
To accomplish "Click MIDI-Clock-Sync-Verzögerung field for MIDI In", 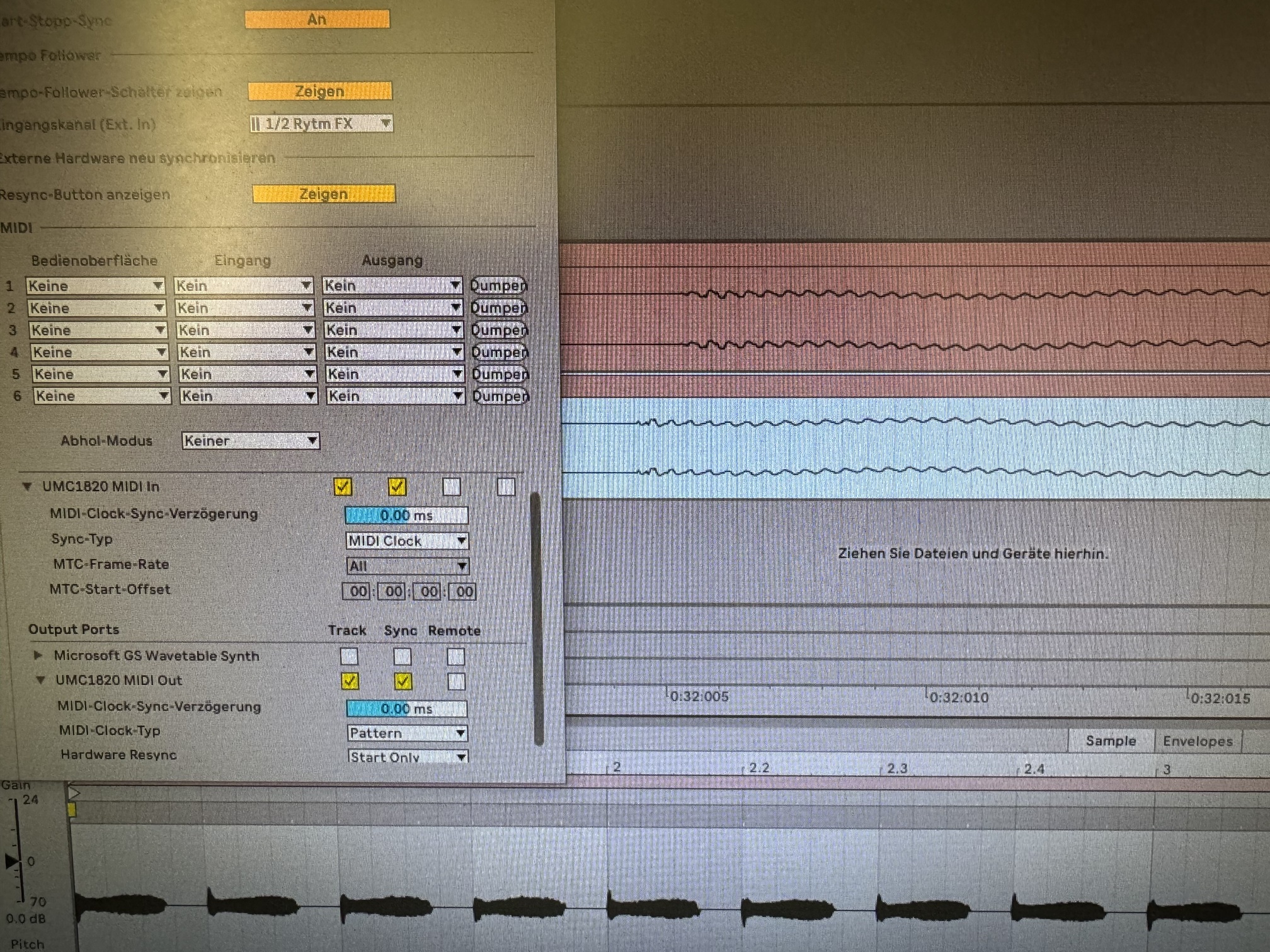I will click(406, 516).
